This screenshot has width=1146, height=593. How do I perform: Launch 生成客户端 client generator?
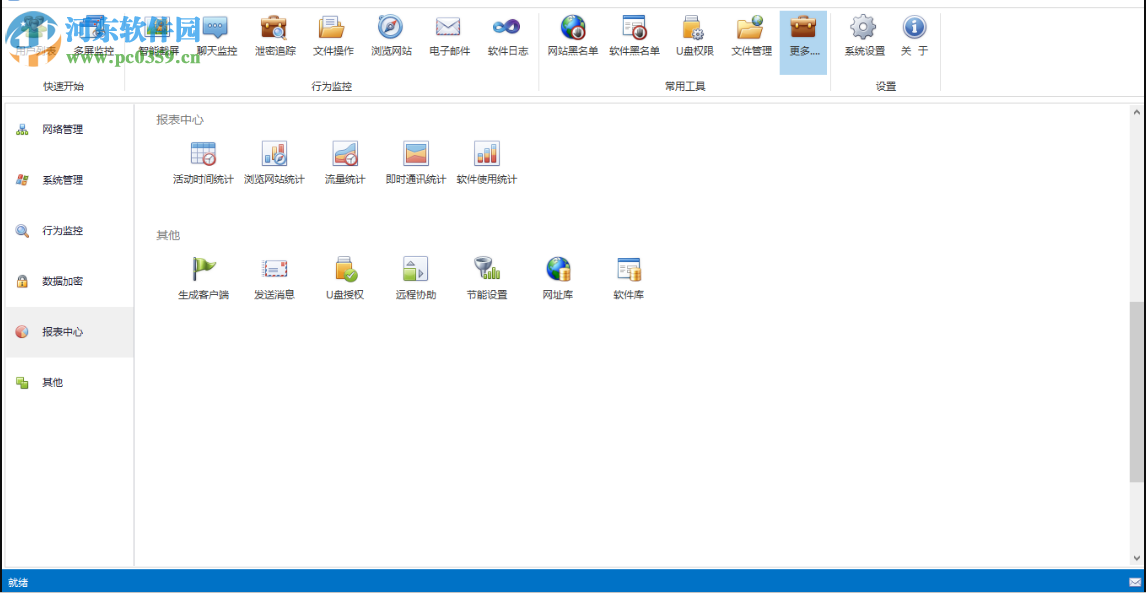[203, 279]
